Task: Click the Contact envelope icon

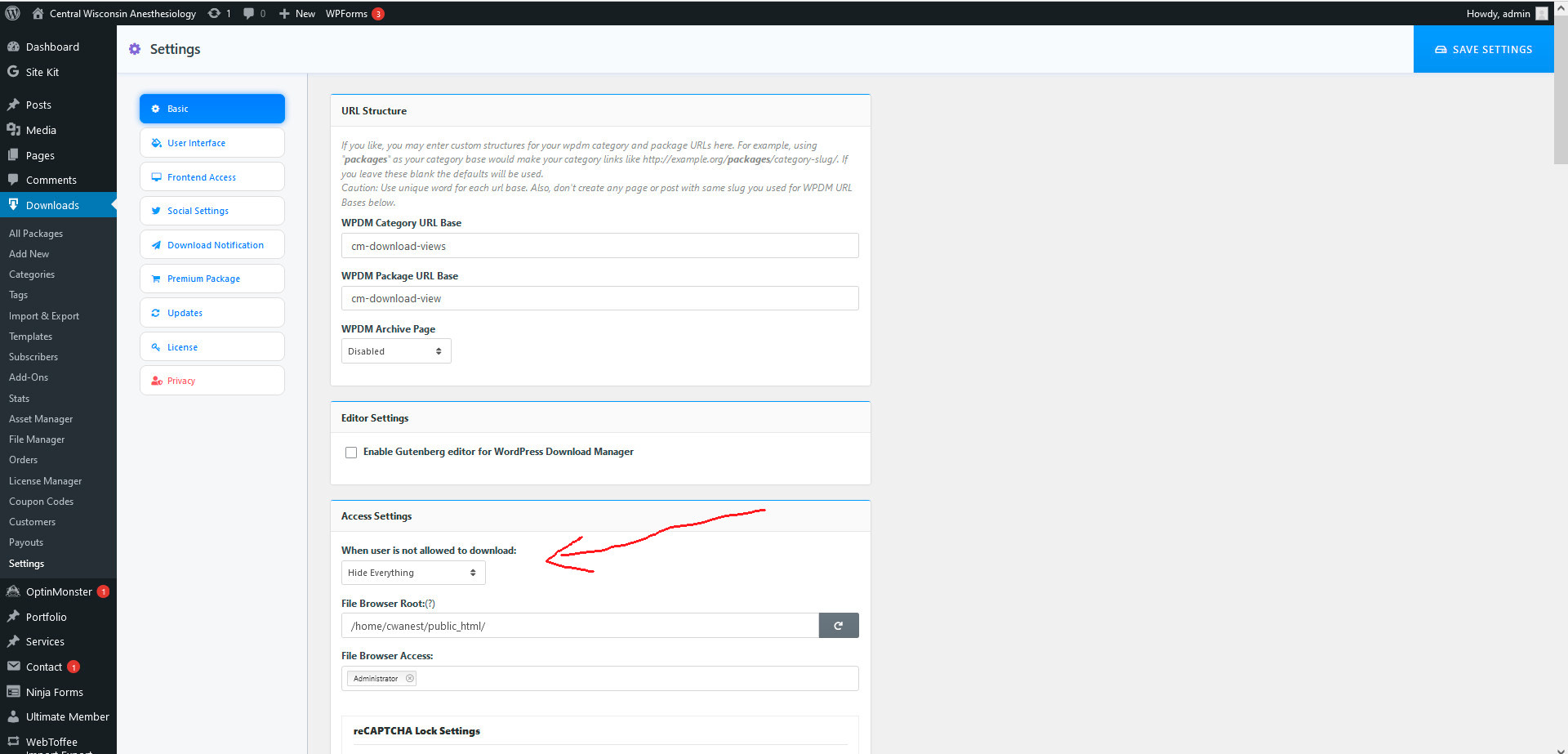Action: pyautogui.click(x=13, y=667)
